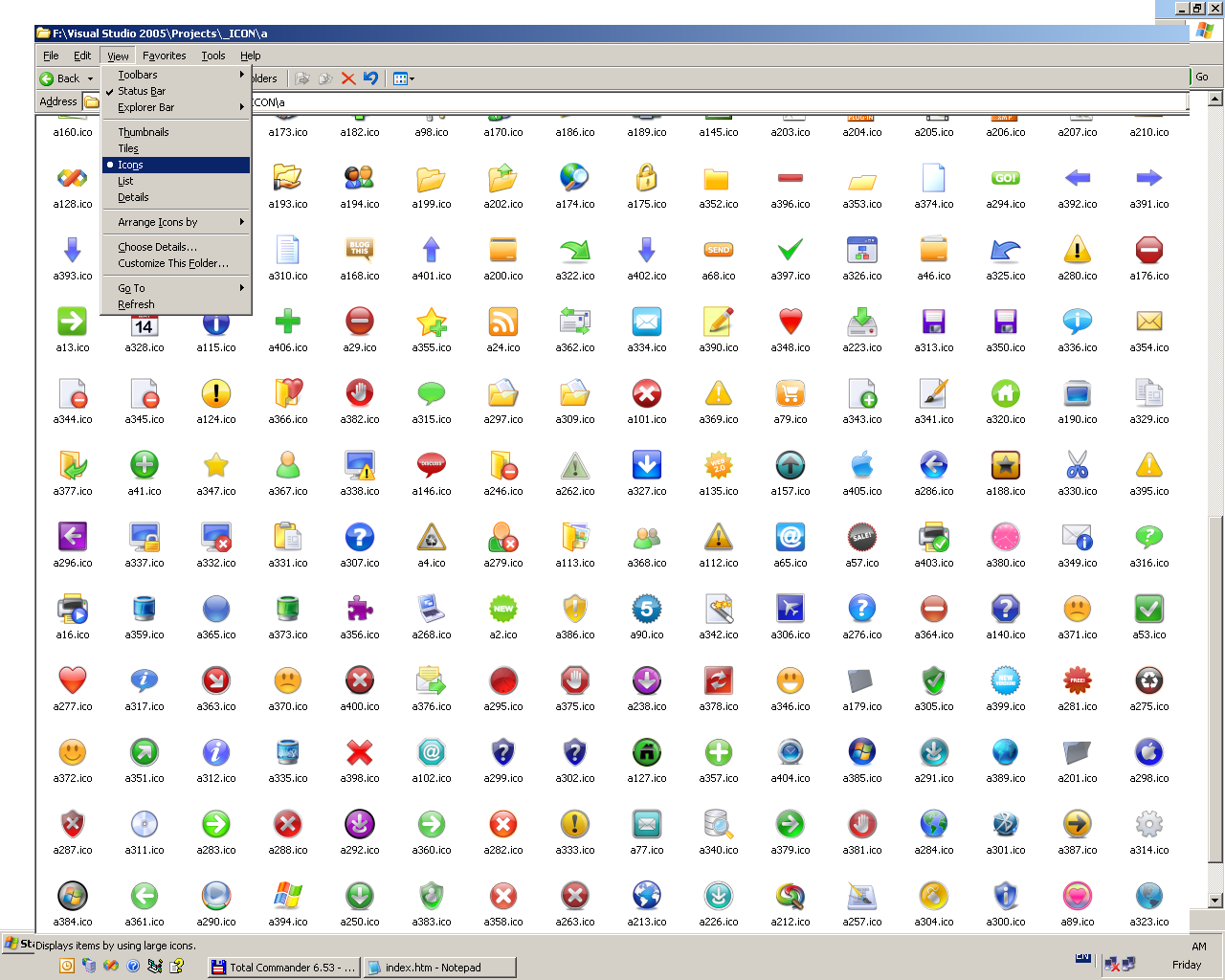Close the open View menu via its title
The width and height of the screenshot is (1225, 980).
point(118,56)
